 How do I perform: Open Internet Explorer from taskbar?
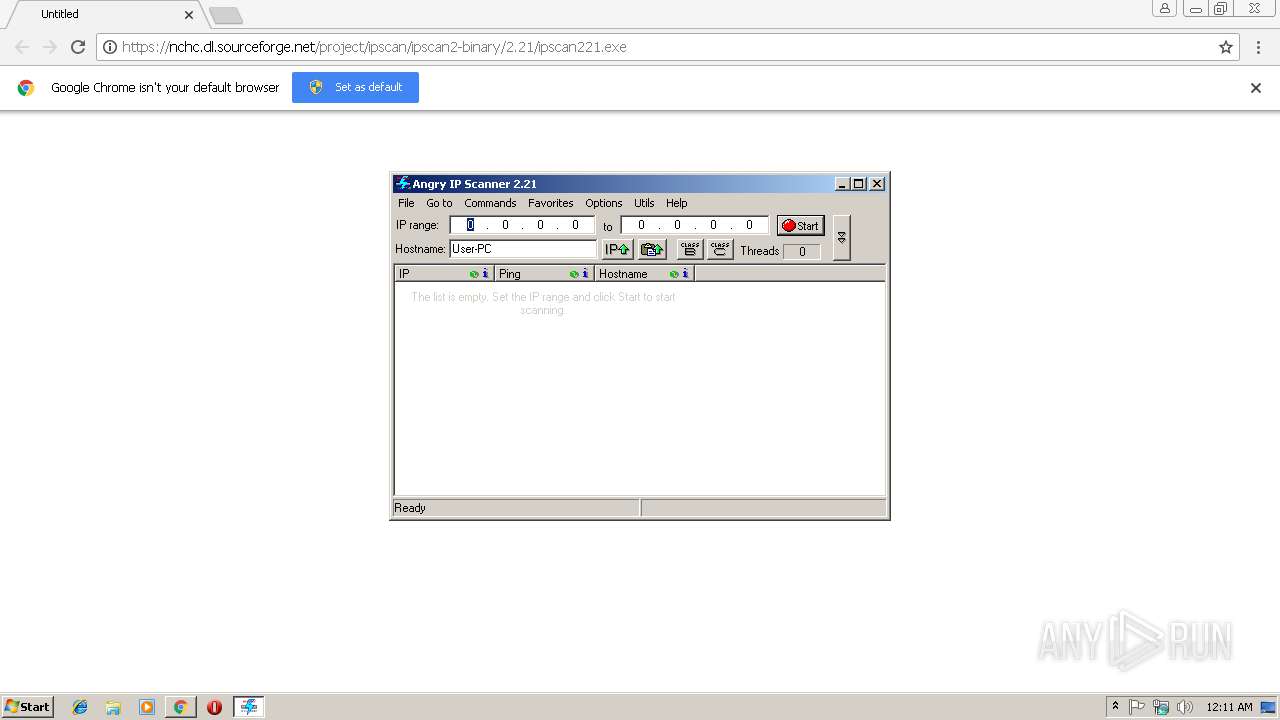tap(80, 707)
